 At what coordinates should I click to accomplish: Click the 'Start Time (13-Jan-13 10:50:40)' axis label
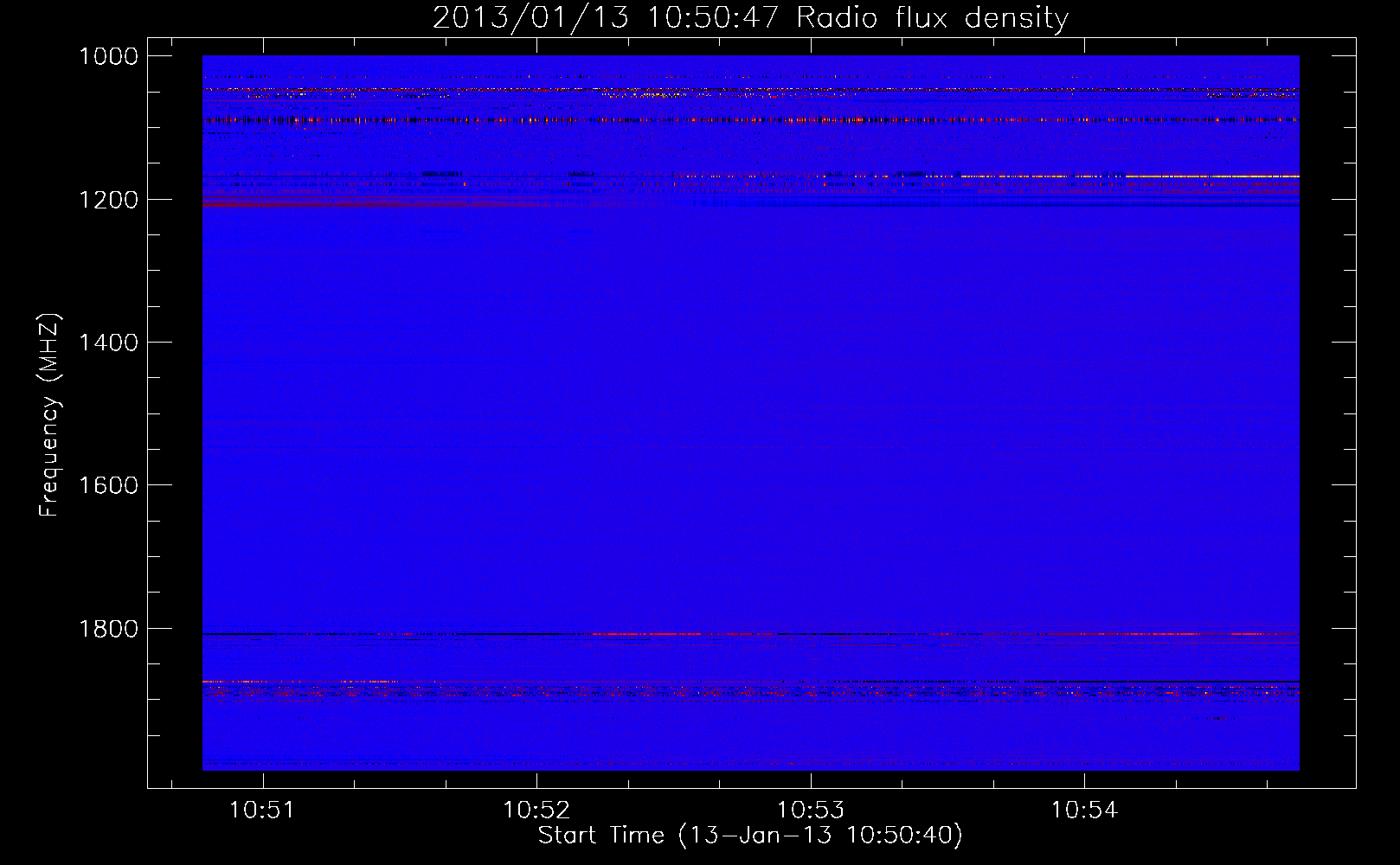tap(750, 836)
